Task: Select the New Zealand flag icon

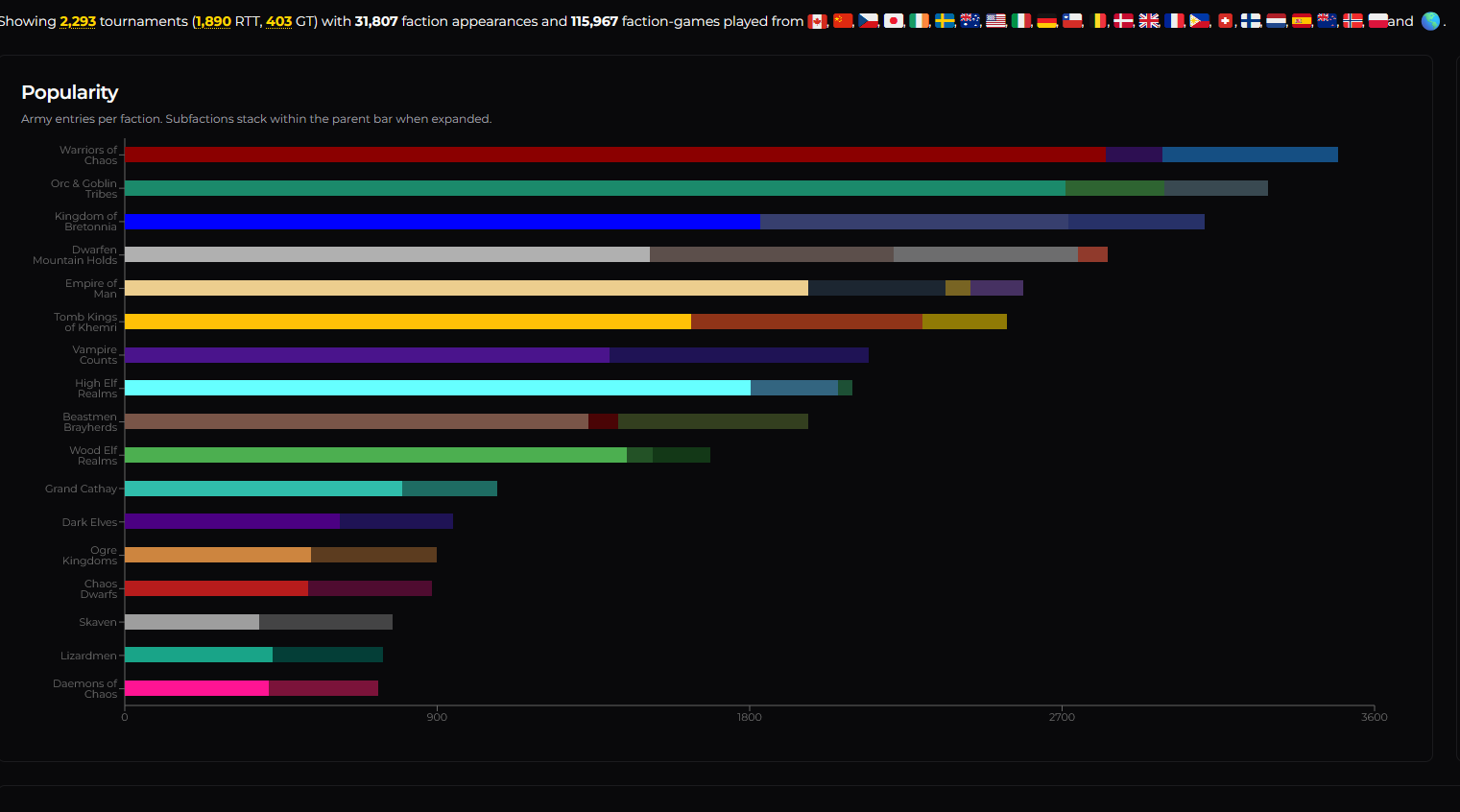Action: [x=1328, y=21]
